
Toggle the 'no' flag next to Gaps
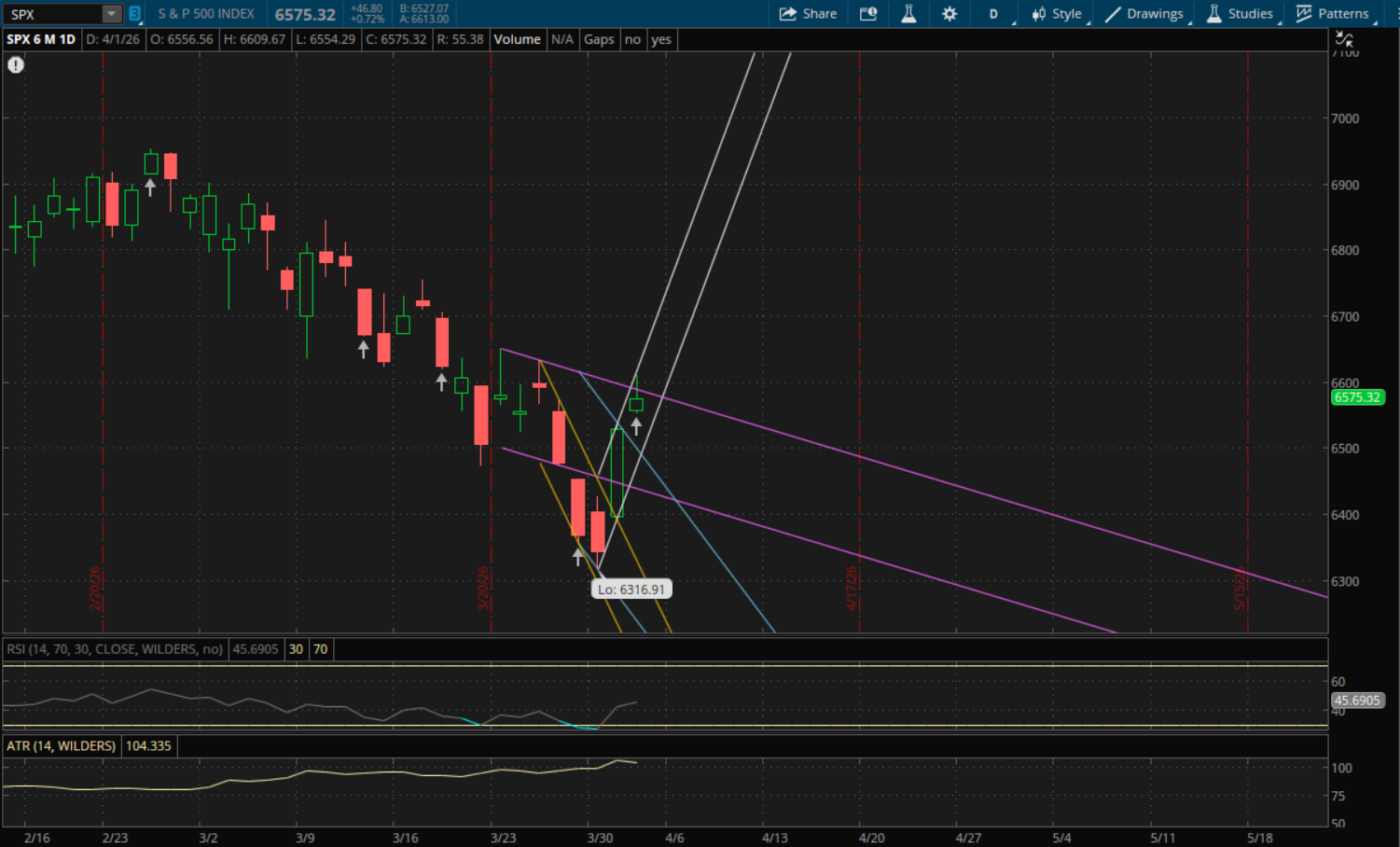click(632, 39)
